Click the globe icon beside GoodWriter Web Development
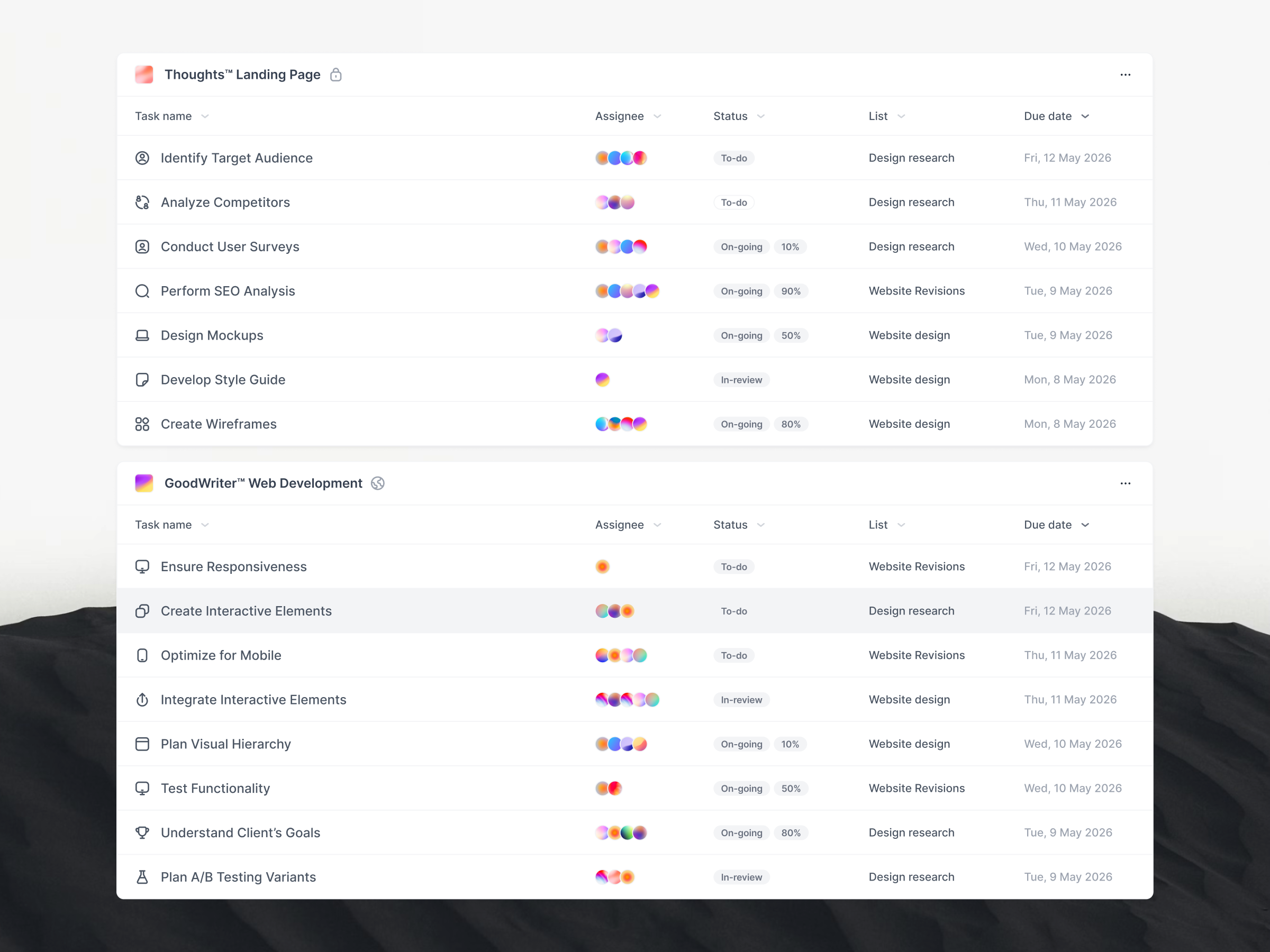 click(x=378, y=483)
